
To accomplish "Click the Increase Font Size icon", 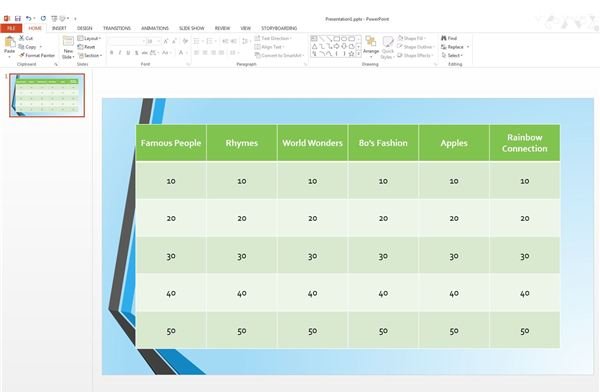I will pos(166,41).
